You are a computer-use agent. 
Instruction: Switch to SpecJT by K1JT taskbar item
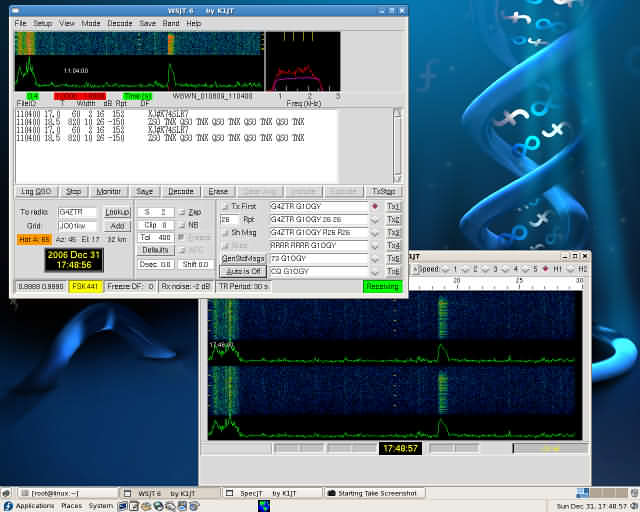click(x=272, y=493)
